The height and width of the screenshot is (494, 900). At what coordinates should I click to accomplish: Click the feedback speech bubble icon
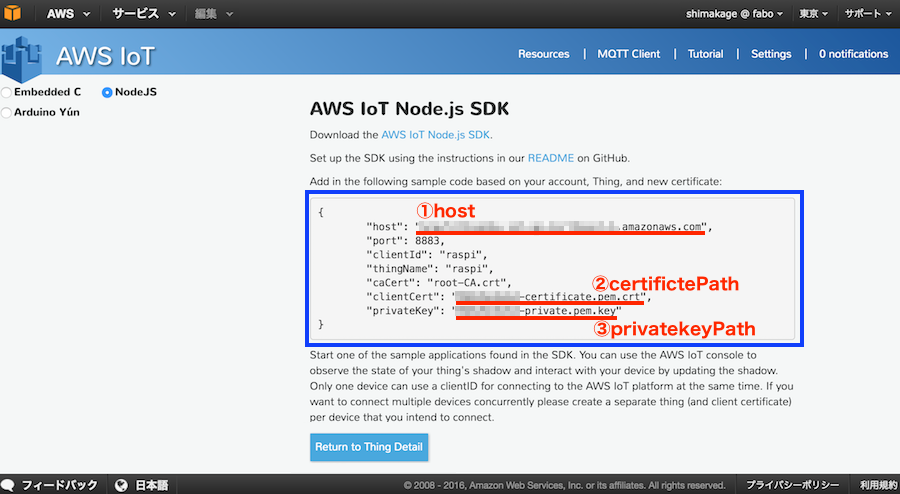[x=10, y=485]
